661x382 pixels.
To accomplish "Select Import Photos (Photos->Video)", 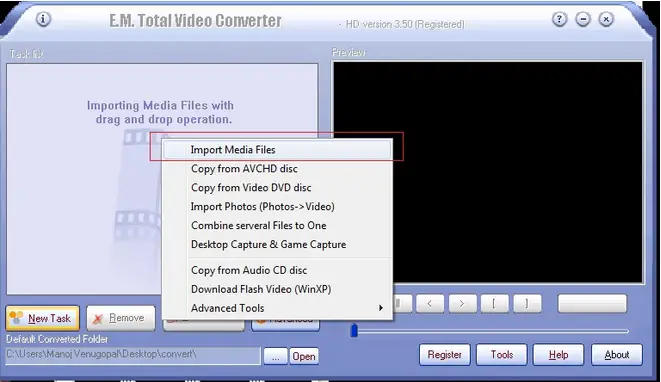I will 277,207.
